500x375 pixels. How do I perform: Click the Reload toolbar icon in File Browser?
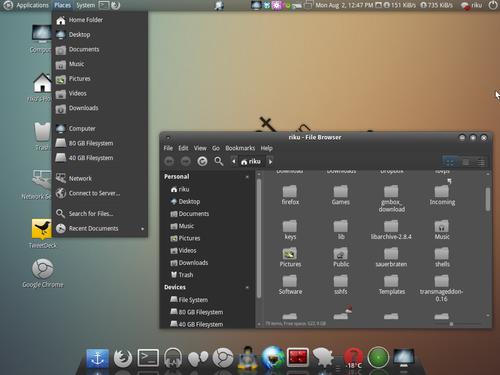coord(202,162)
